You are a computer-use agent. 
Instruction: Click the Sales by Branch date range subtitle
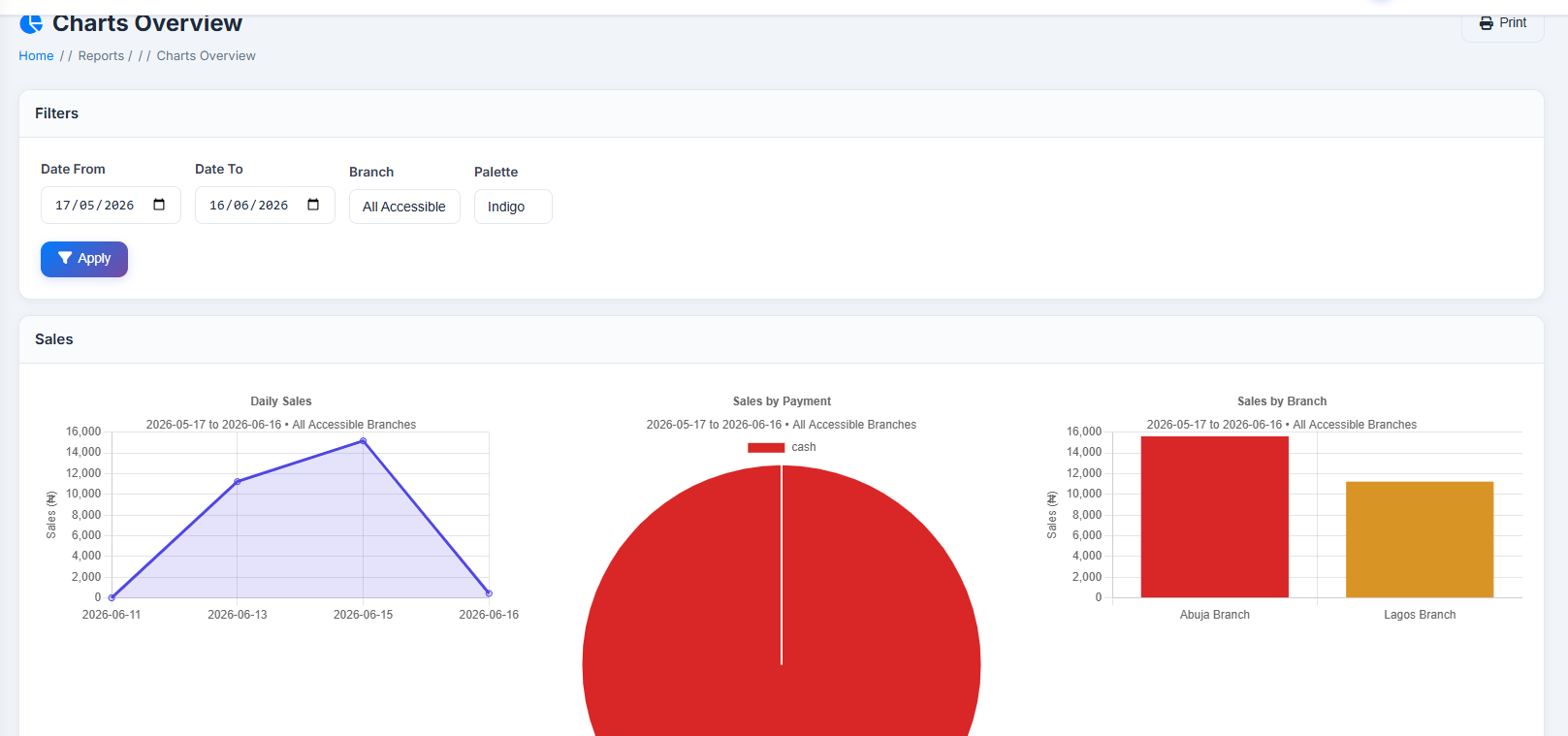coord(1282,425)
